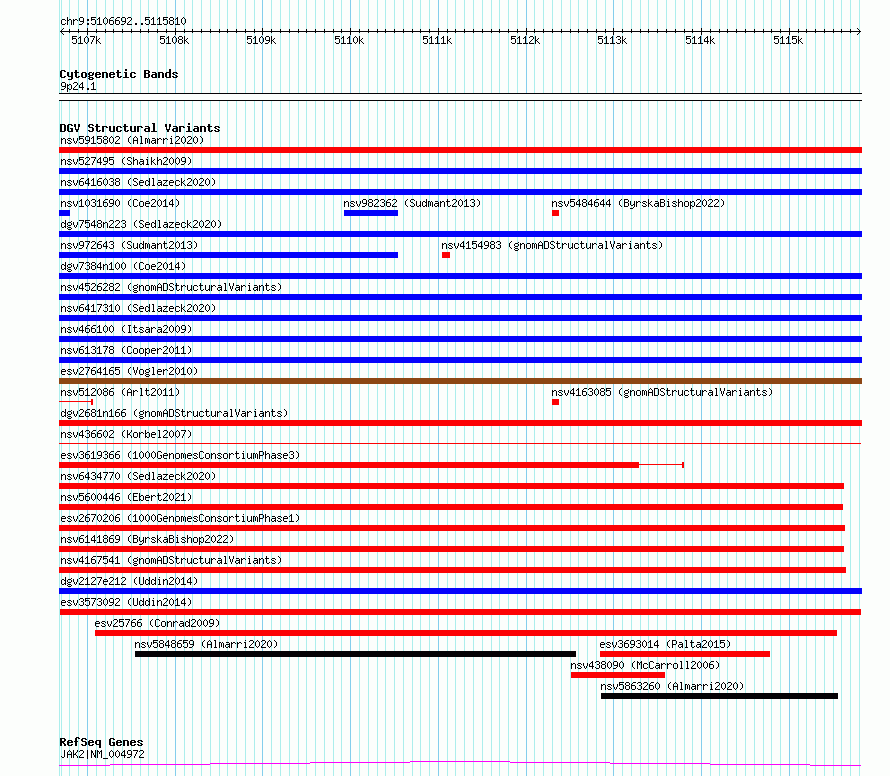The width and height of the screenshot is (890, 776).
Task: Open dgv7548n223 (Sedlazeck2020) label
Action: click(141, 224)
